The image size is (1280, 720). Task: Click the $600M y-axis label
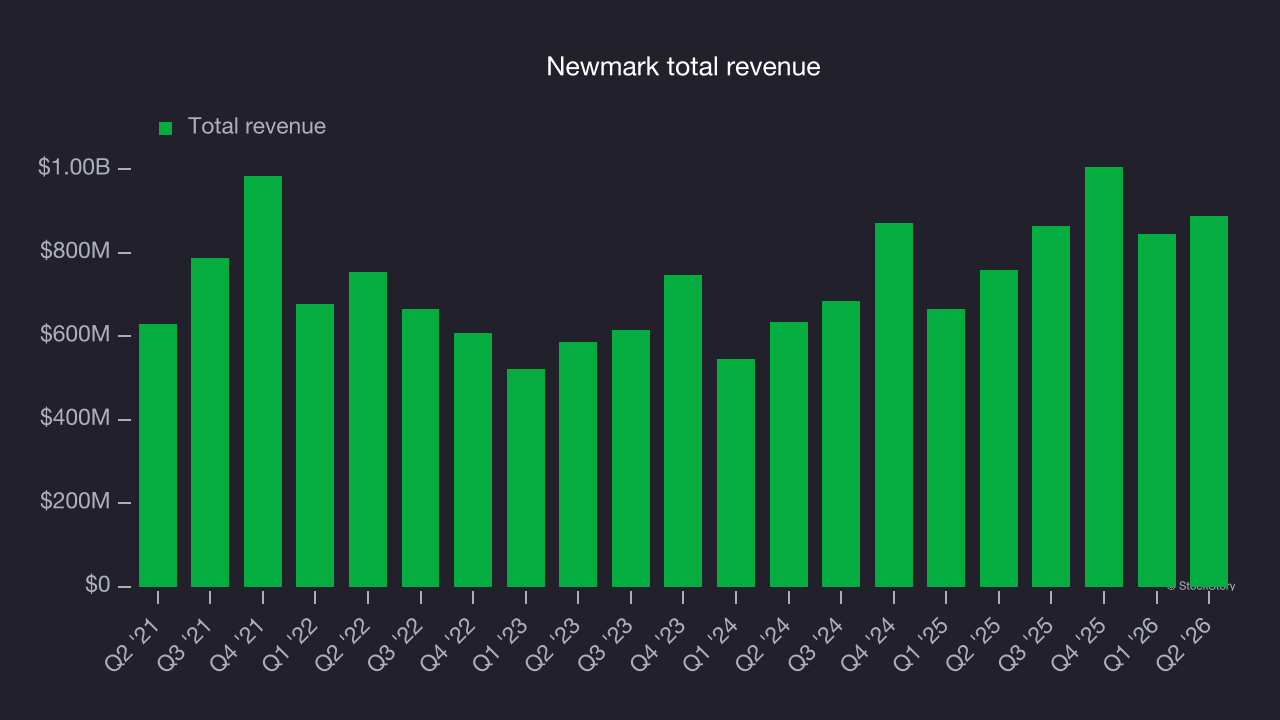(75, 335)
